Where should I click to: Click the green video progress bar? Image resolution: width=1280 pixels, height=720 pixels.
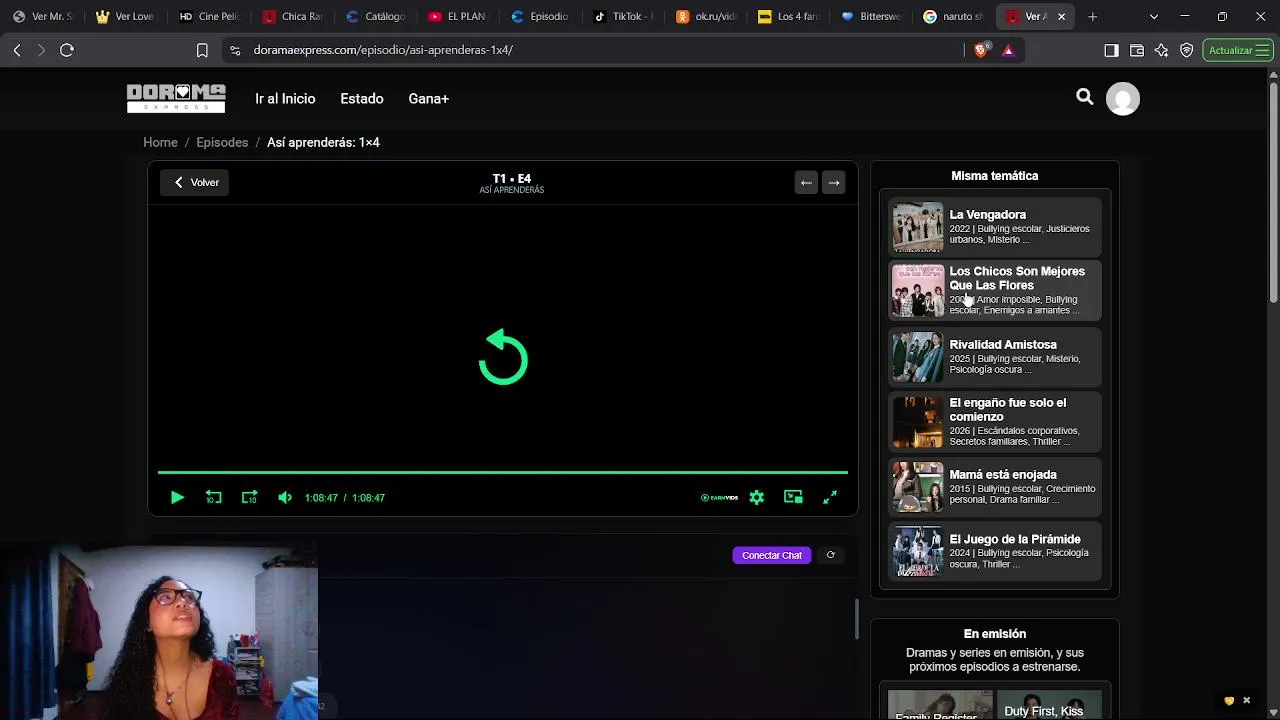point(503,472)
